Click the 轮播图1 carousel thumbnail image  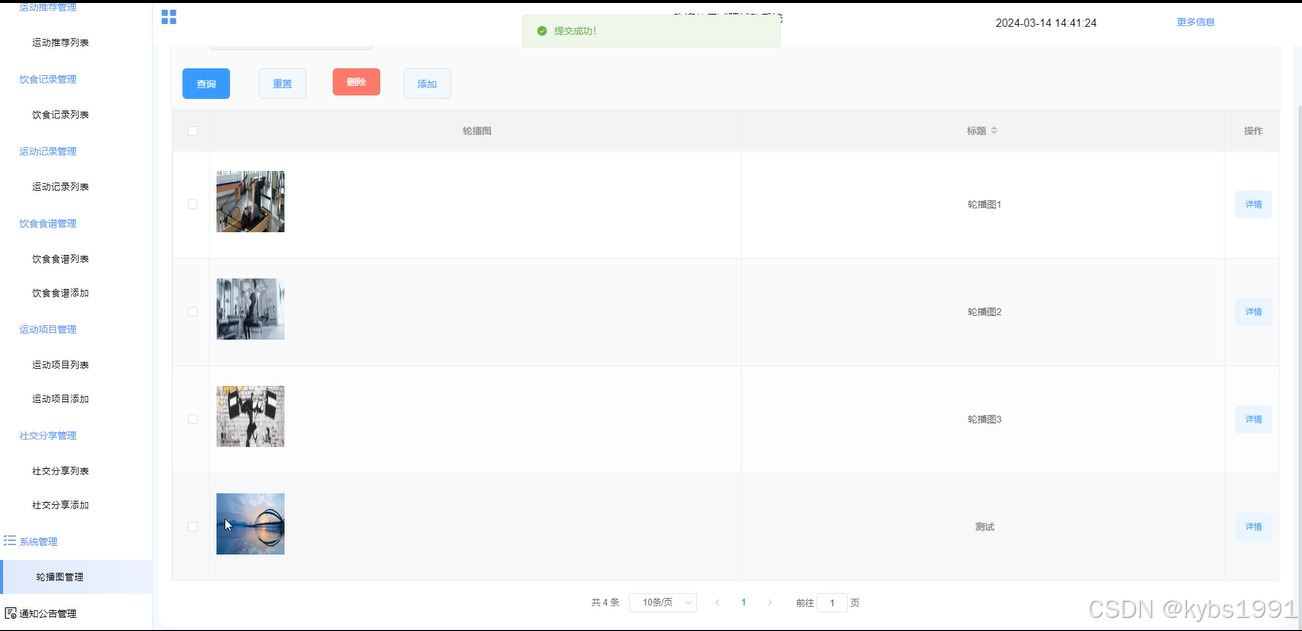tap(250, 201)
